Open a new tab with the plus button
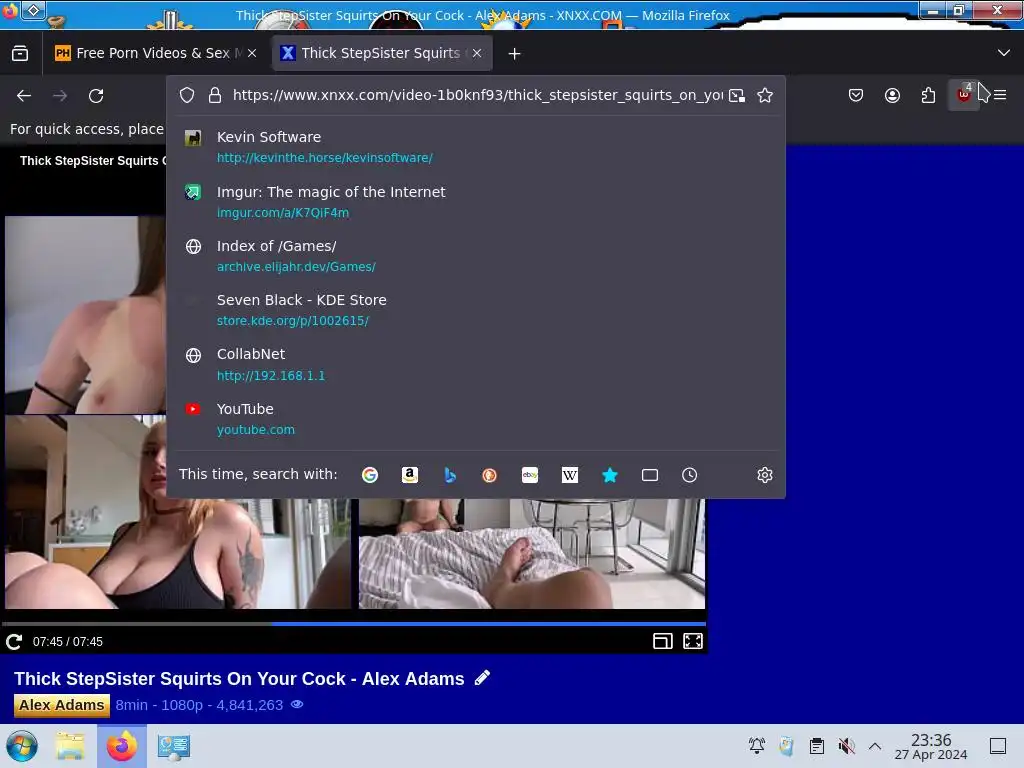The width and height of the screenshot is (1024, 768). click(515, 54)
